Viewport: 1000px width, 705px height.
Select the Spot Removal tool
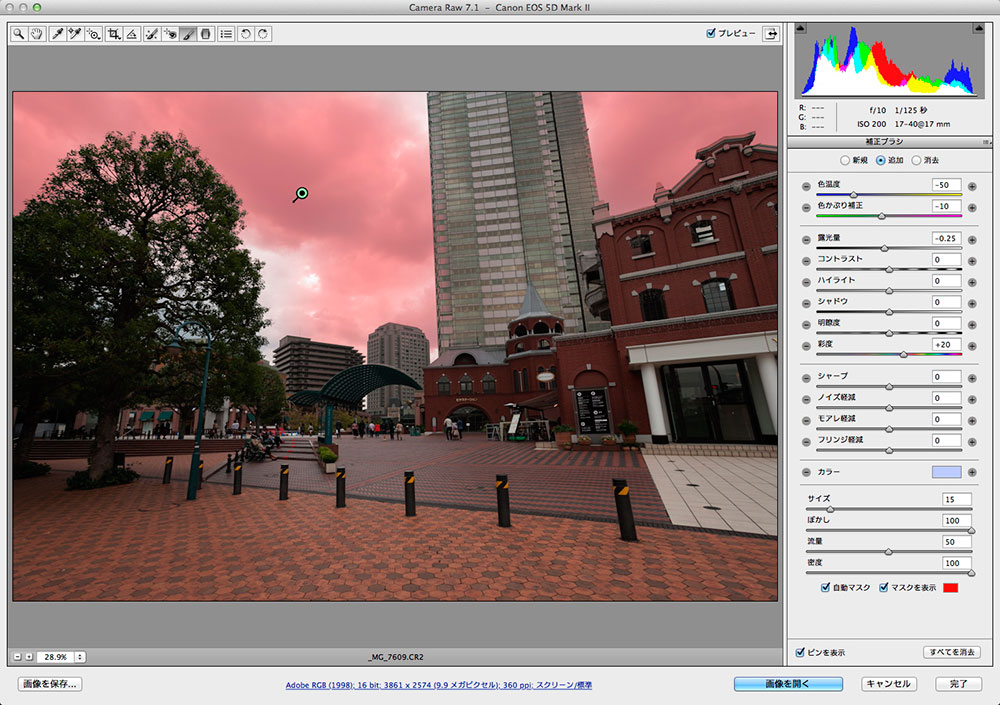pyautogui.click(x=152, y=34)
